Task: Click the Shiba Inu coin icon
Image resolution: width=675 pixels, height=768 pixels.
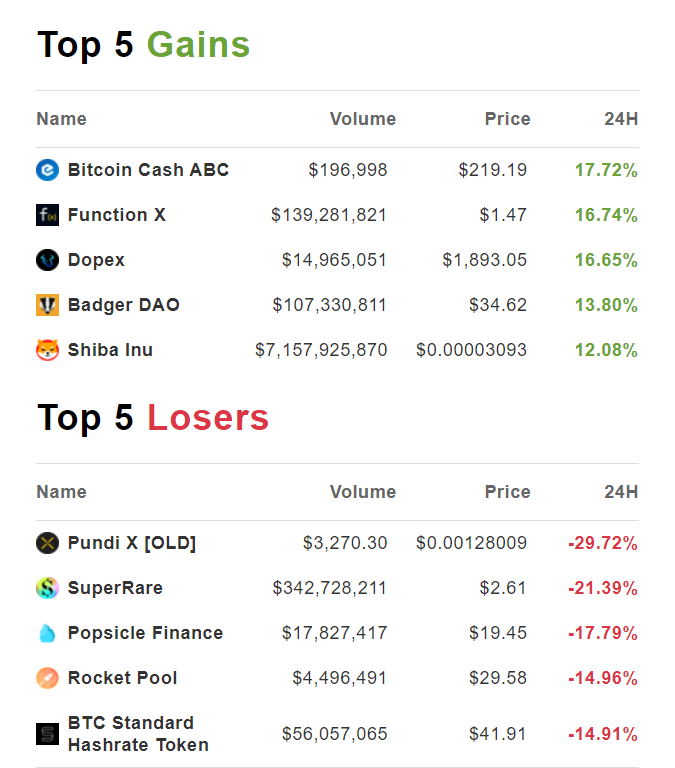Action: [x=48, y=350]
